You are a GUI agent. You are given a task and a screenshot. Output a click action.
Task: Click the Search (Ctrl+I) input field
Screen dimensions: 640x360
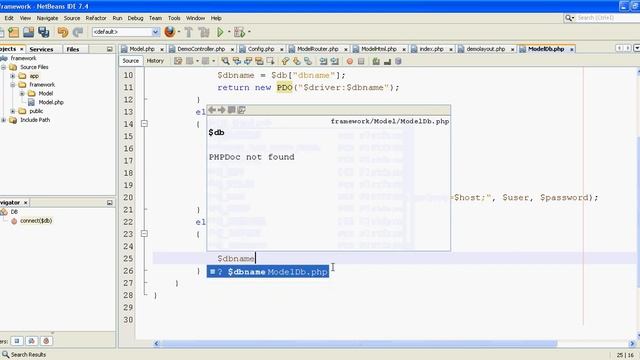pos(607,18)
